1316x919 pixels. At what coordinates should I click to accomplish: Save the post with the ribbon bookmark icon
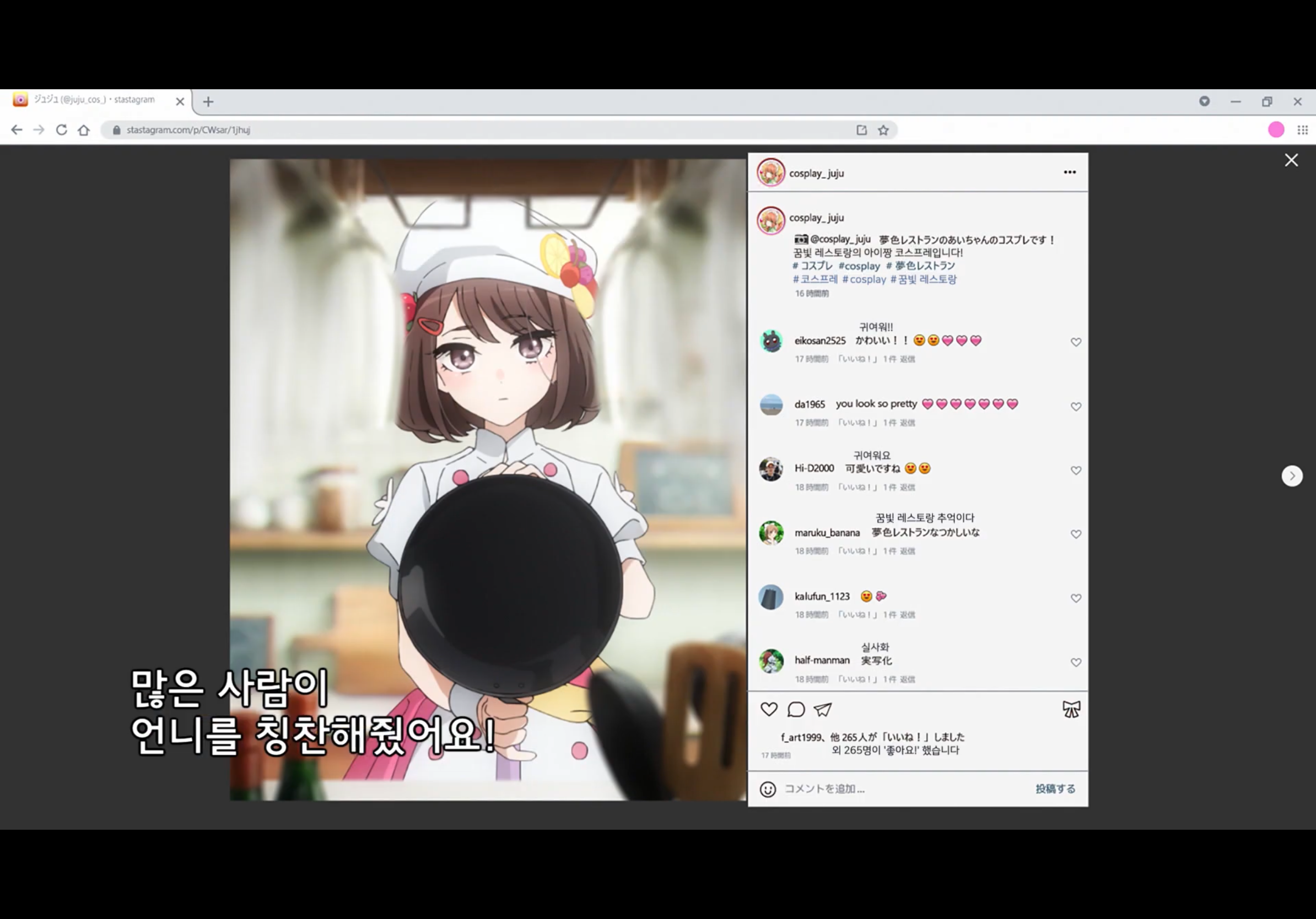click(x=1071, y=709)
